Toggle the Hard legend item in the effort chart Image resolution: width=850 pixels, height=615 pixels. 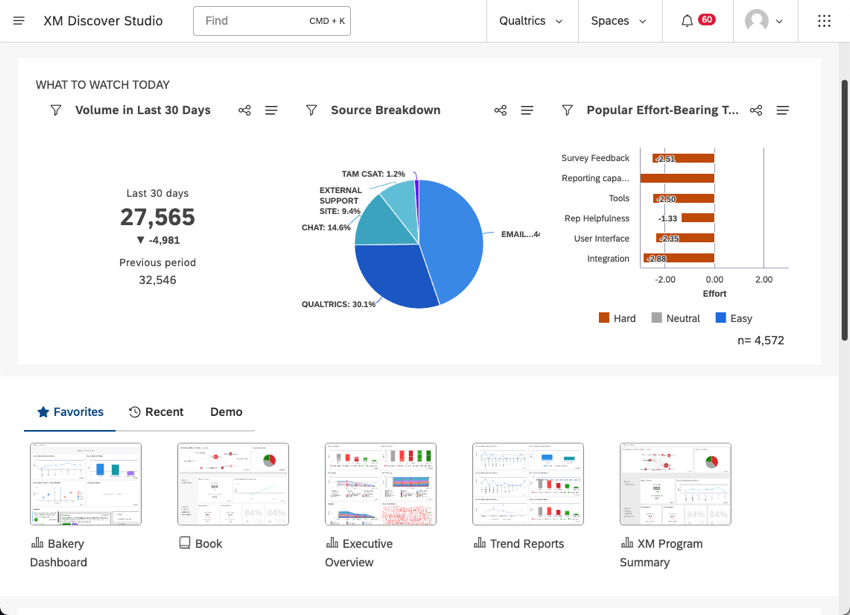click(617, 318)
